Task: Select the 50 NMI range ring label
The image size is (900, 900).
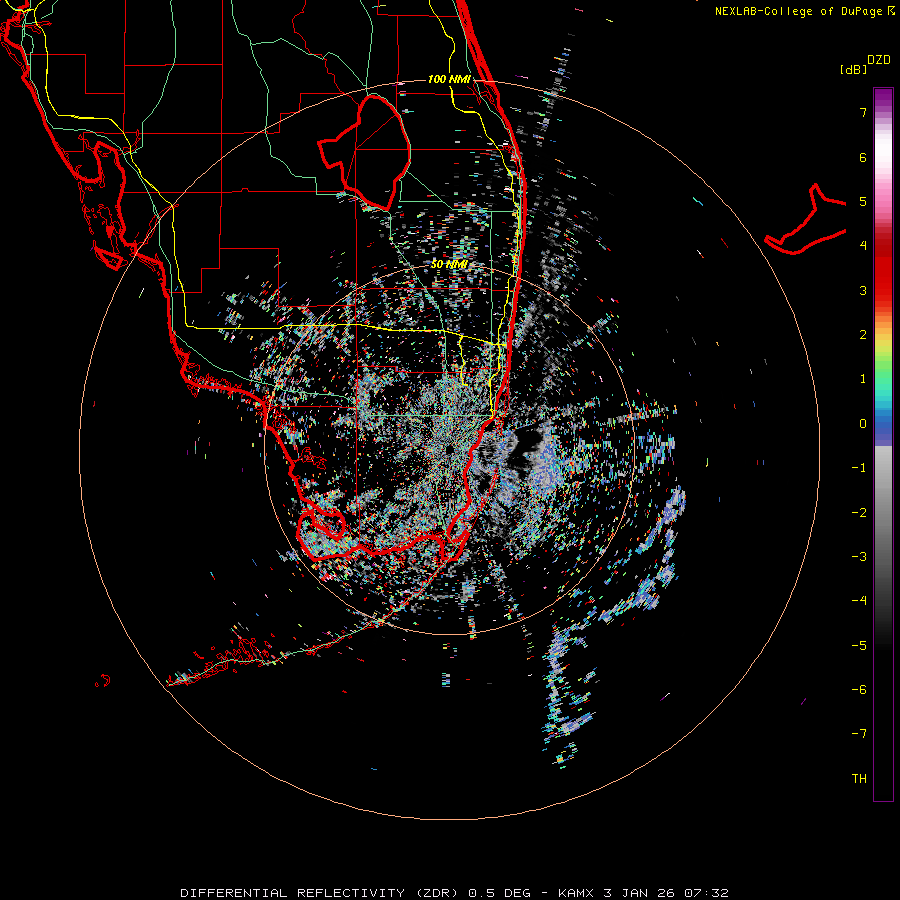Action: [449, 264]
